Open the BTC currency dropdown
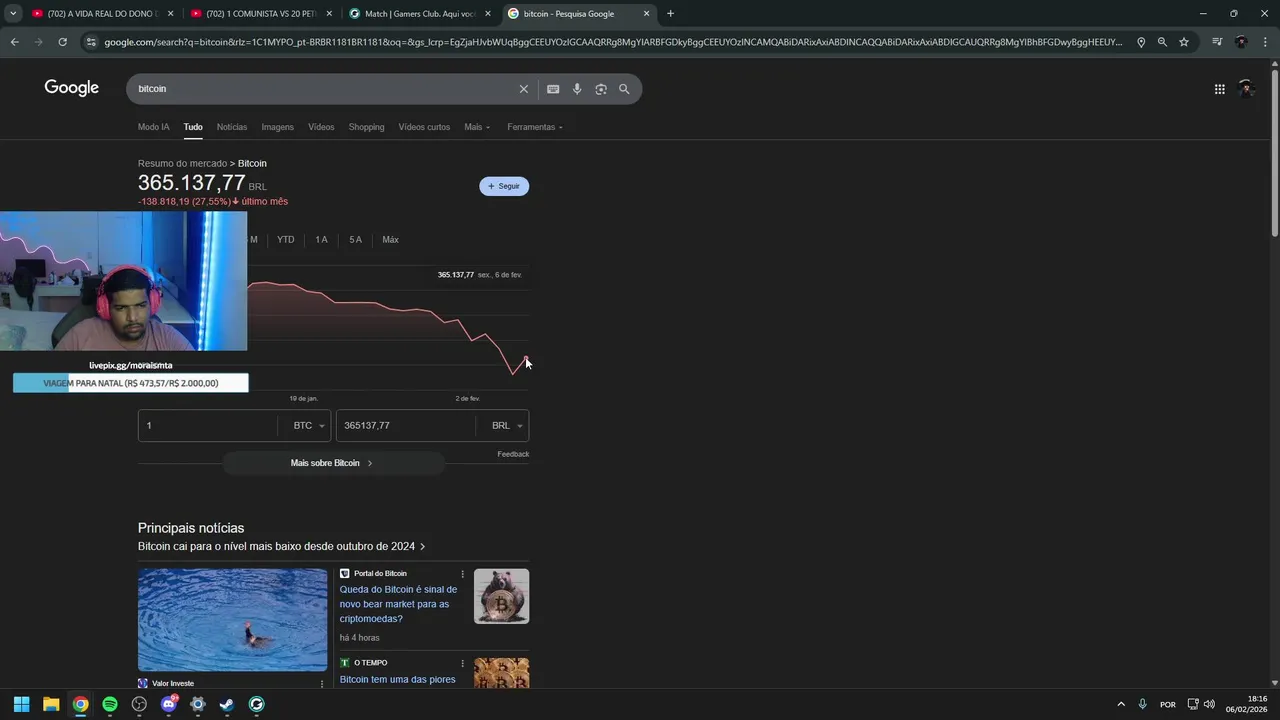This screenshot has width=1280, height=720. click(x=309, y=426)
